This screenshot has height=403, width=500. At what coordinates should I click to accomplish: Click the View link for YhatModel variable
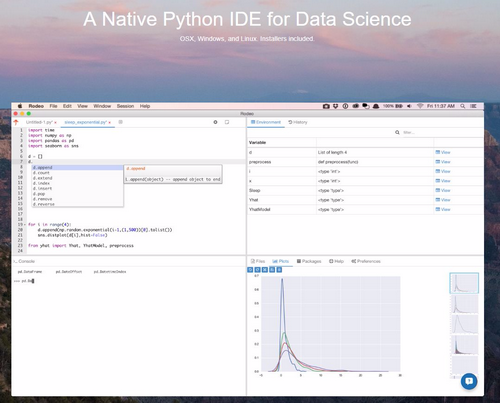click(443, 209)
